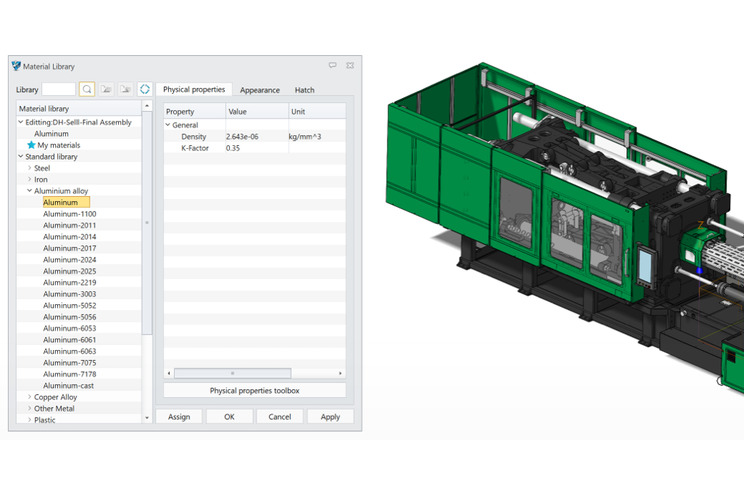Click the speech bubble icon in title bar
The image size is (744, 488).
[x=333, y=66]
